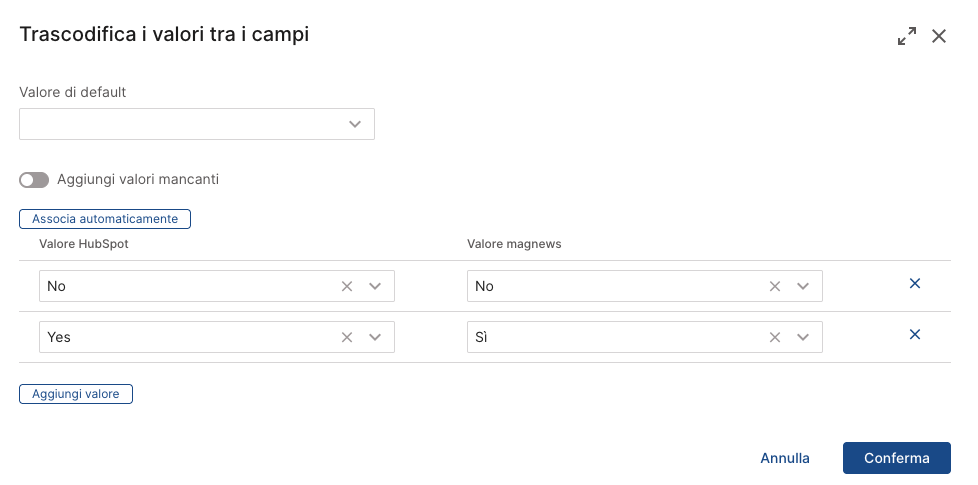This screenshot has width=978, height=485.
Task: Expand magnews 'No' dropdown arrow
Action: coord(803,286)
